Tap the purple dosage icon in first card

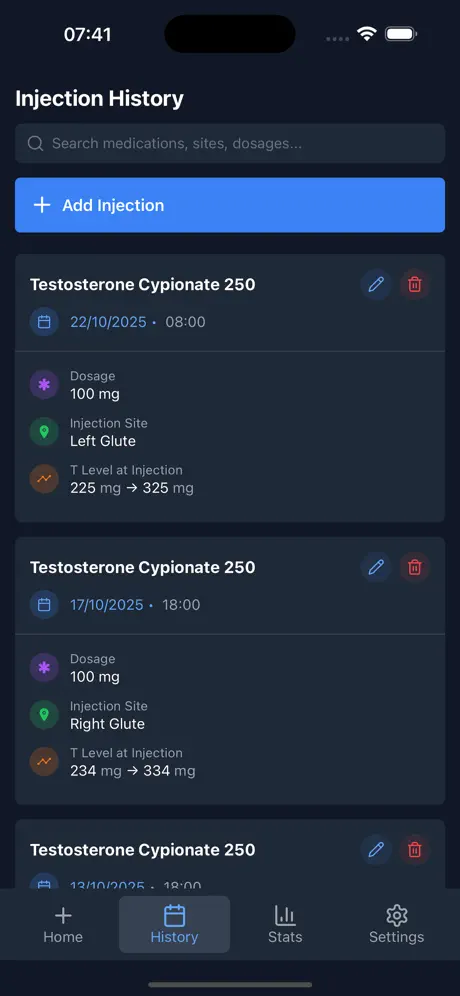point(44,385)
